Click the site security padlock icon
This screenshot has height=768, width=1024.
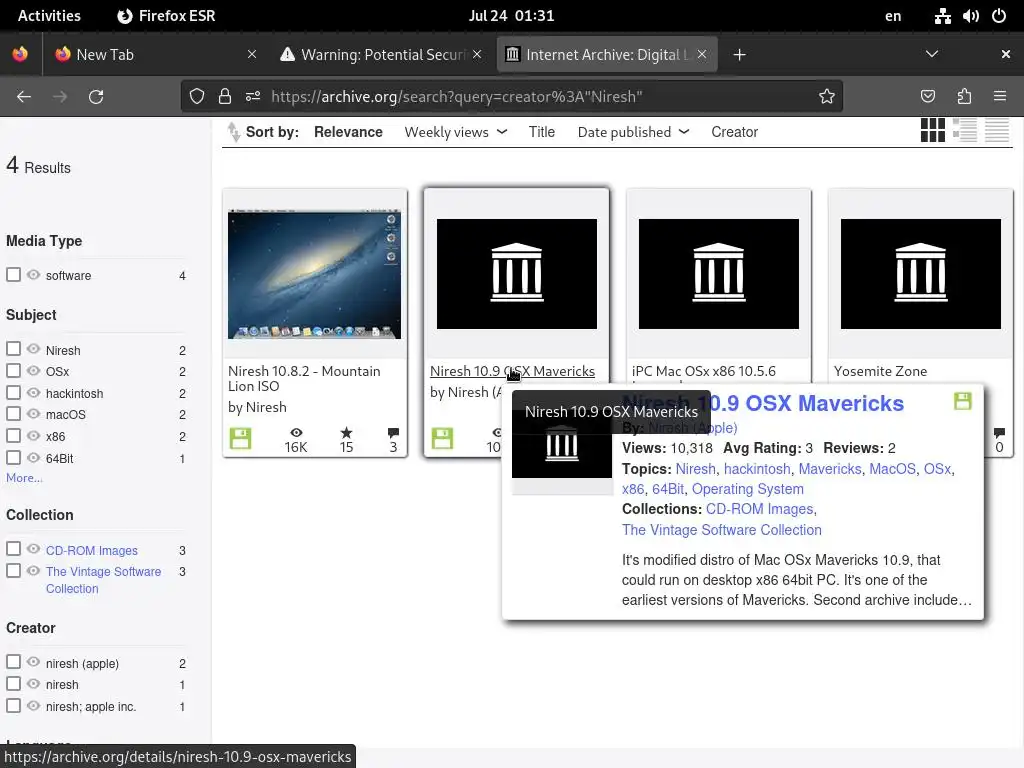pos(225,97)
